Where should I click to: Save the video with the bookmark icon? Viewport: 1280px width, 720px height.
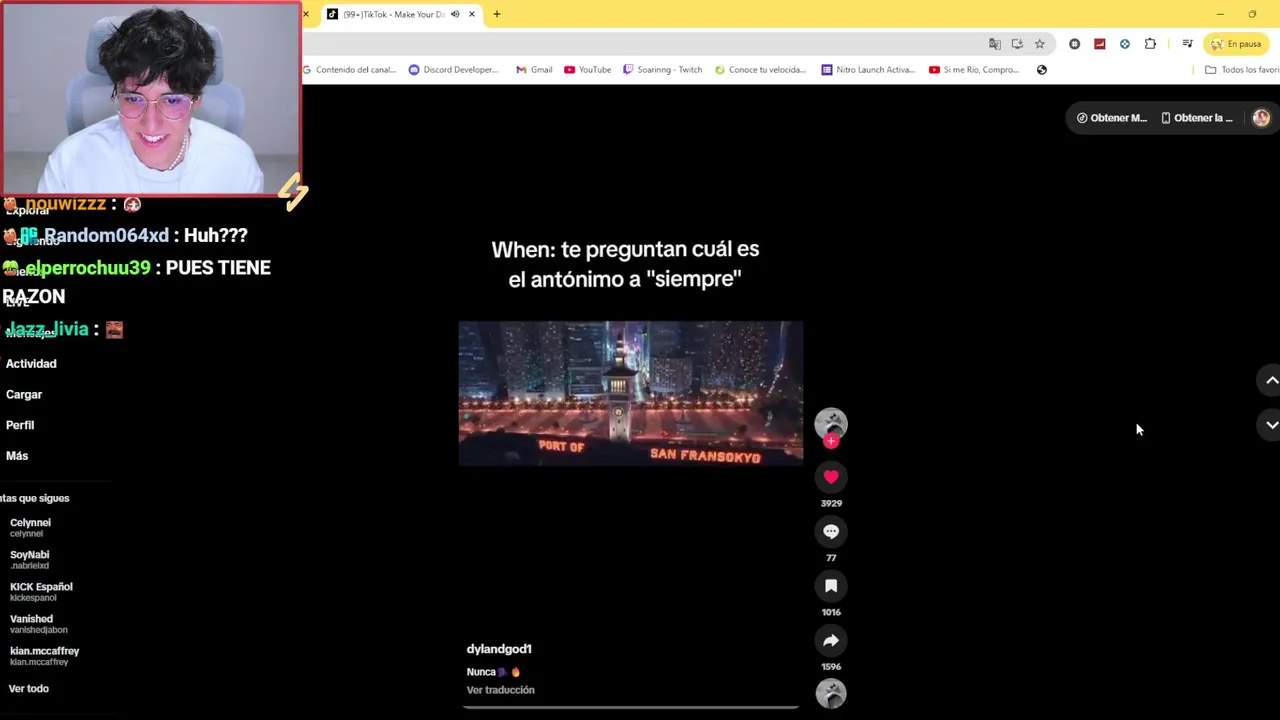click(x=831, y=586)
